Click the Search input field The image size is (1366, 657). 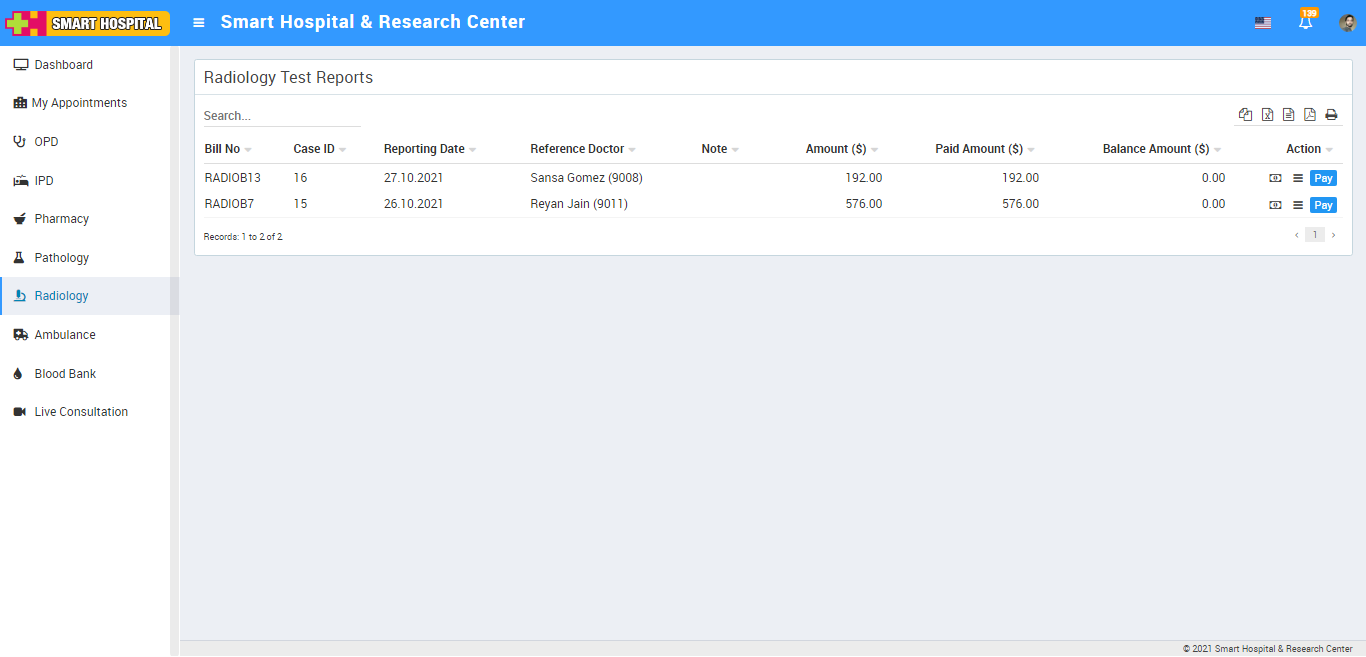[x=281, y=116]
